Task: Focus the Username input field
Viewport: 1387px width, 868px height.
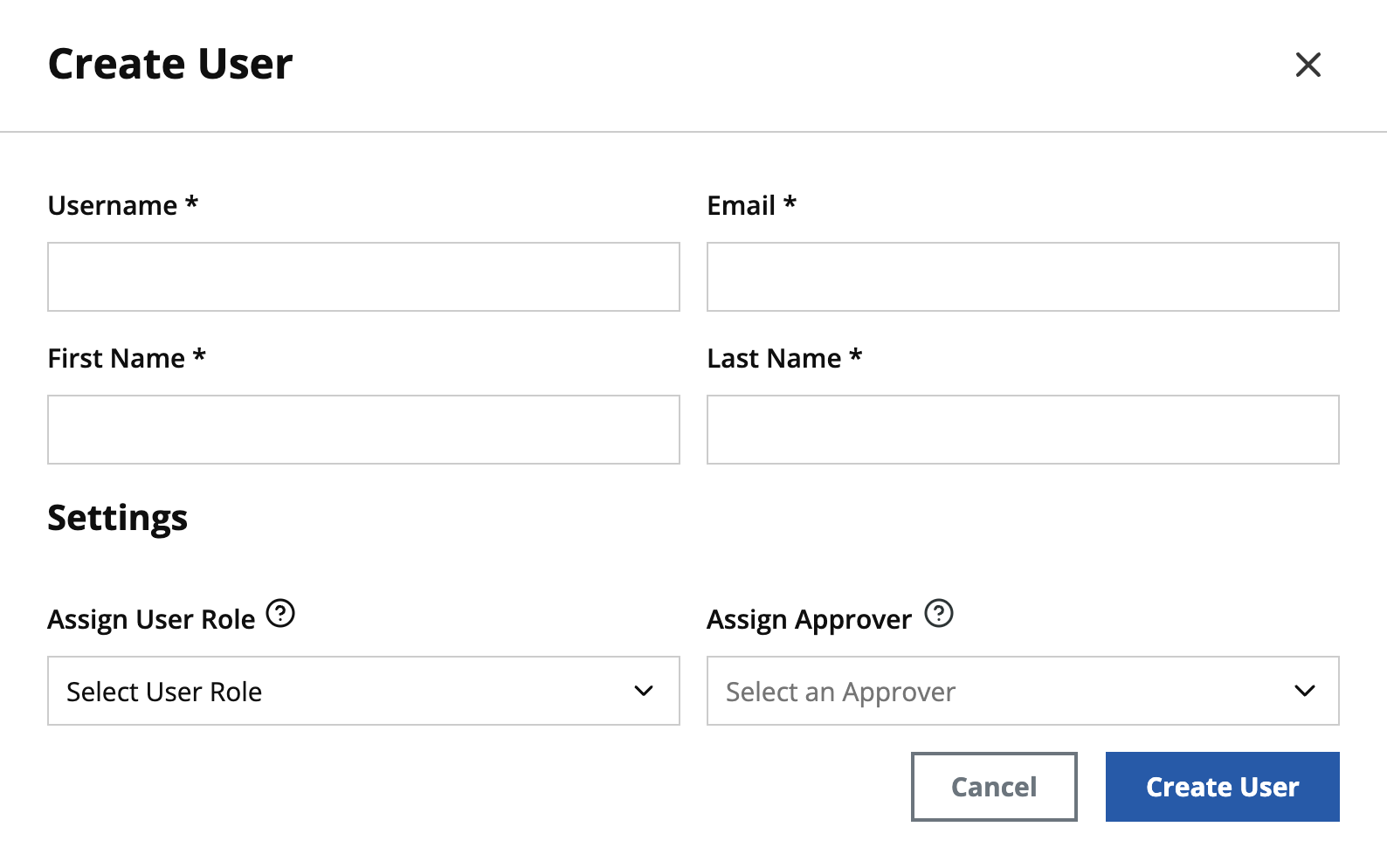Action: [363, 277]
